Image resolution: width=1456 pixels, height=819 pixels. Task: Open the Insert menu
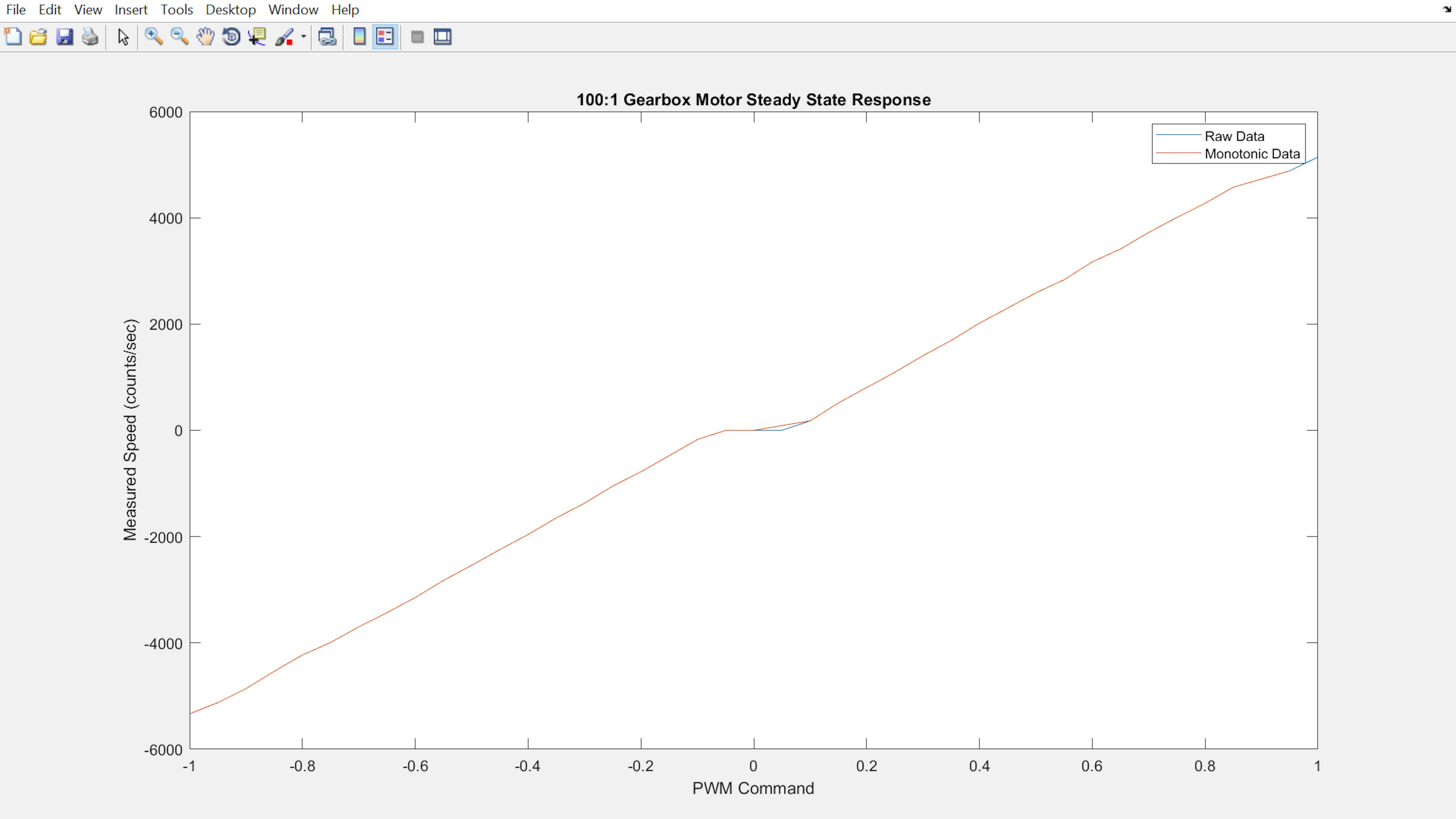(131, 10)
